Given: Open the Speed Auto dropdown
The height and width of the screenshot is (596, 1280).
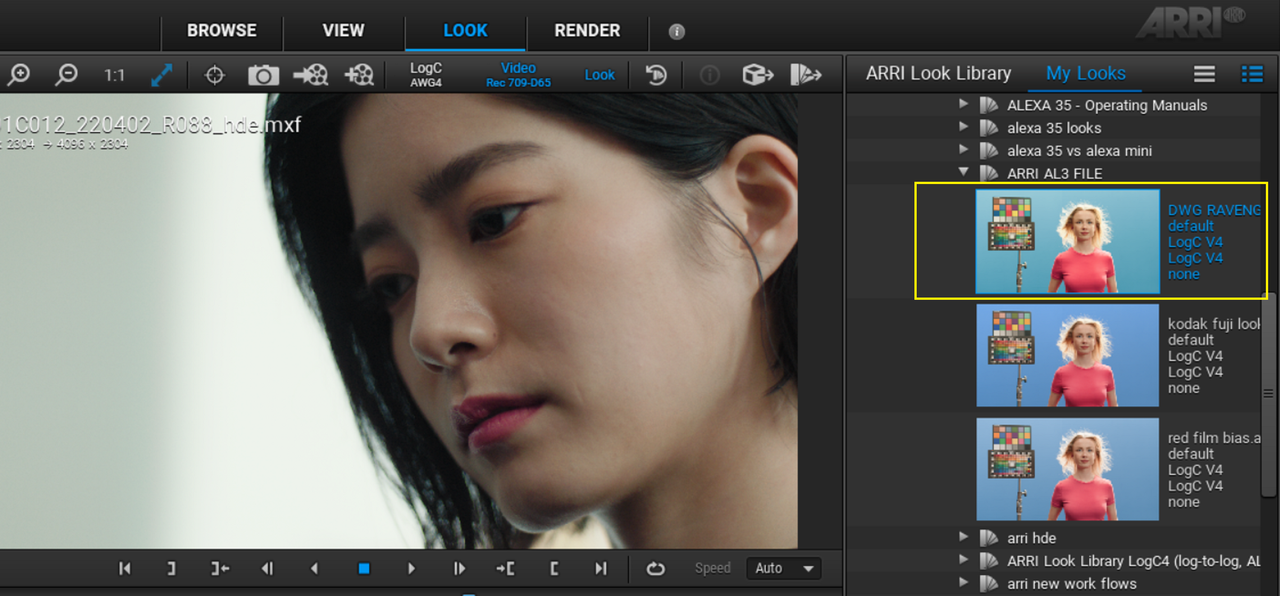Looking at the screenshot, I should pyautogui.click(x=783, y=568).
